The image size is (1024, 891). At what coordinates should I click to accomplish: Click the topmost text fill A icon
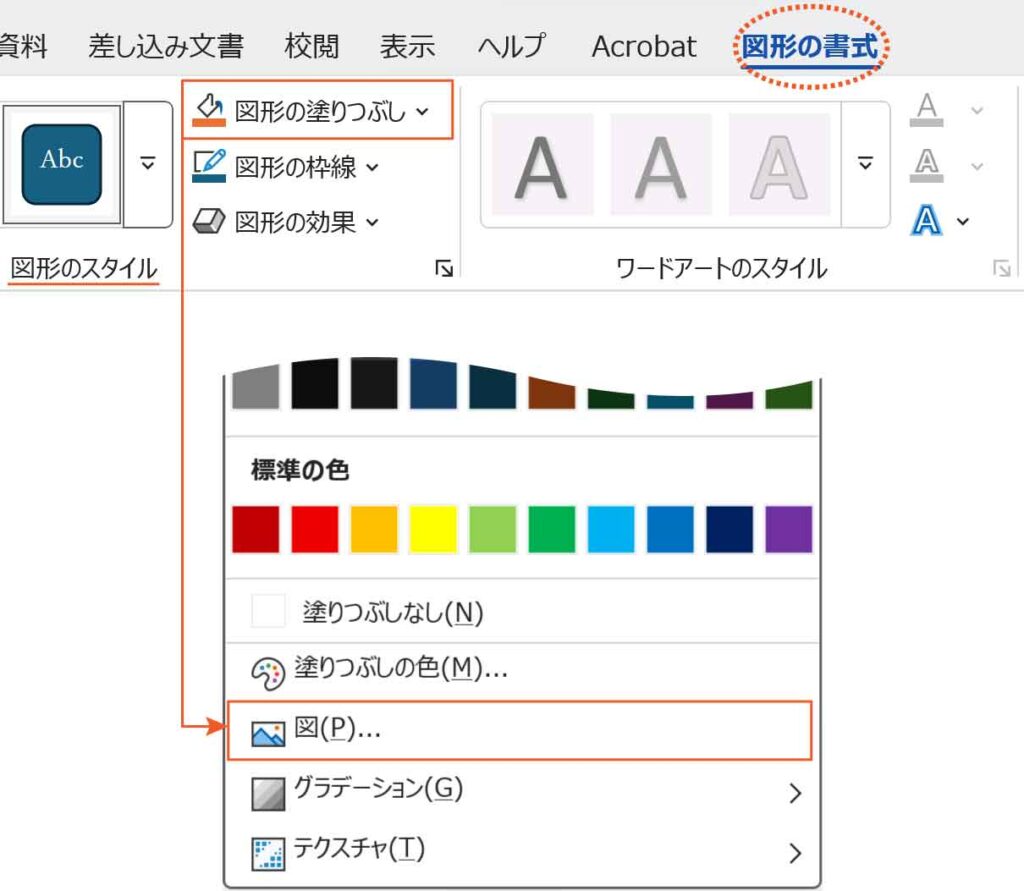tap(927, 111)
